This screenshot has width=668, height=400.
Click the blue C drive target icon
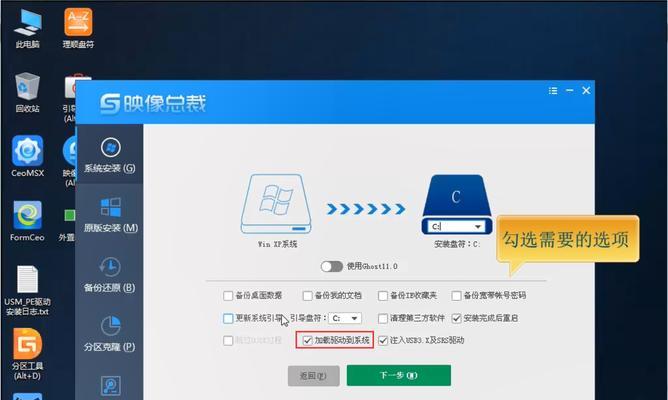pyautogui.click(x=456, y=195)
